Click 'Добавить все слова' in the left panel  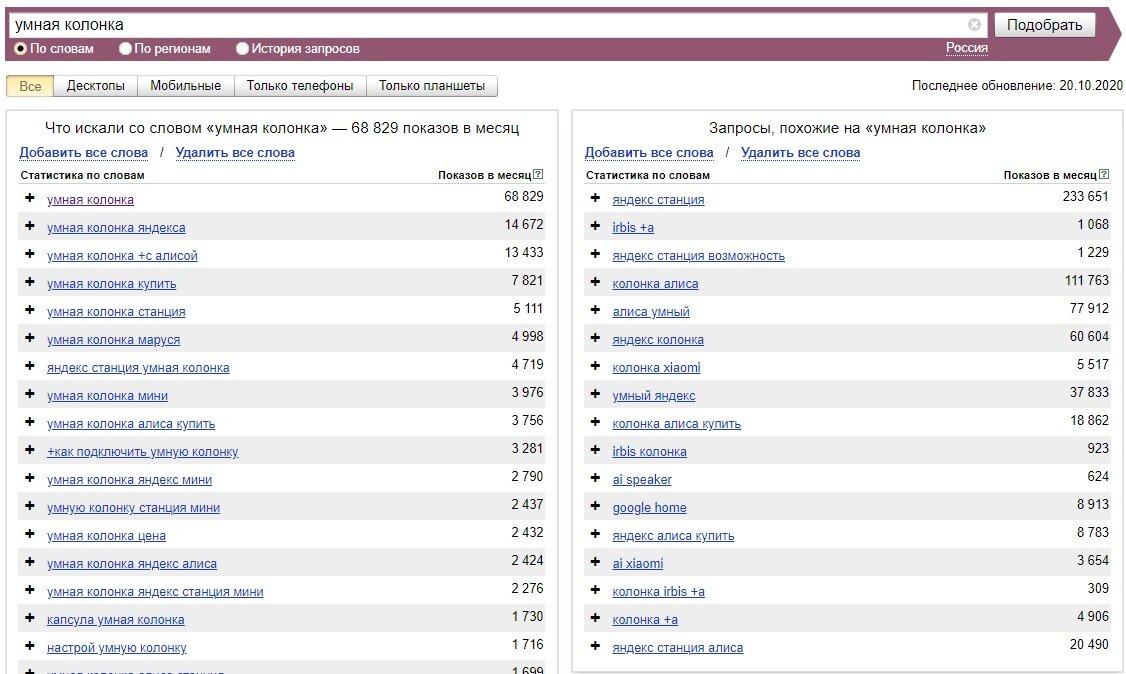[x=83, y=152]
